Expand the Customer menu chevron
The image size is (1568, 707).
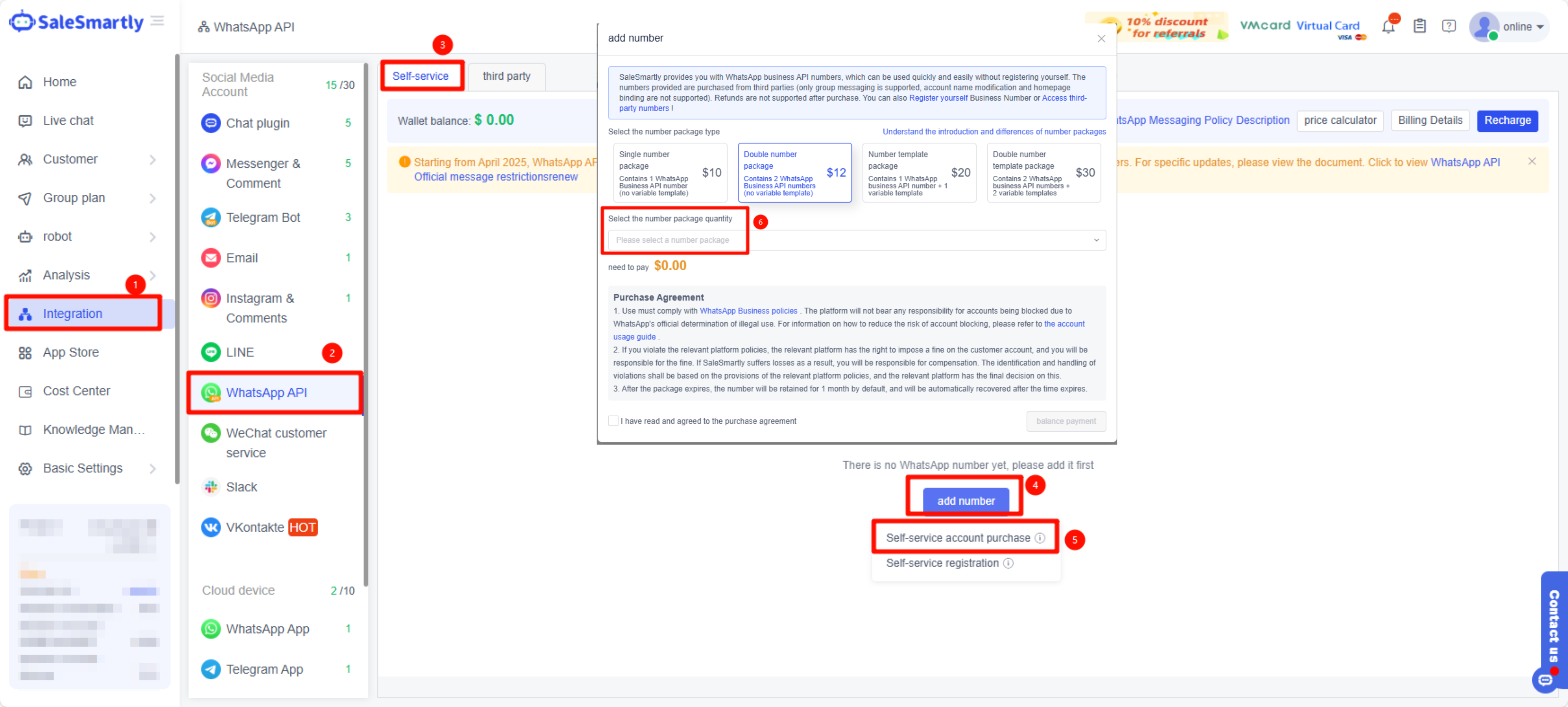(x=153, y=160)
